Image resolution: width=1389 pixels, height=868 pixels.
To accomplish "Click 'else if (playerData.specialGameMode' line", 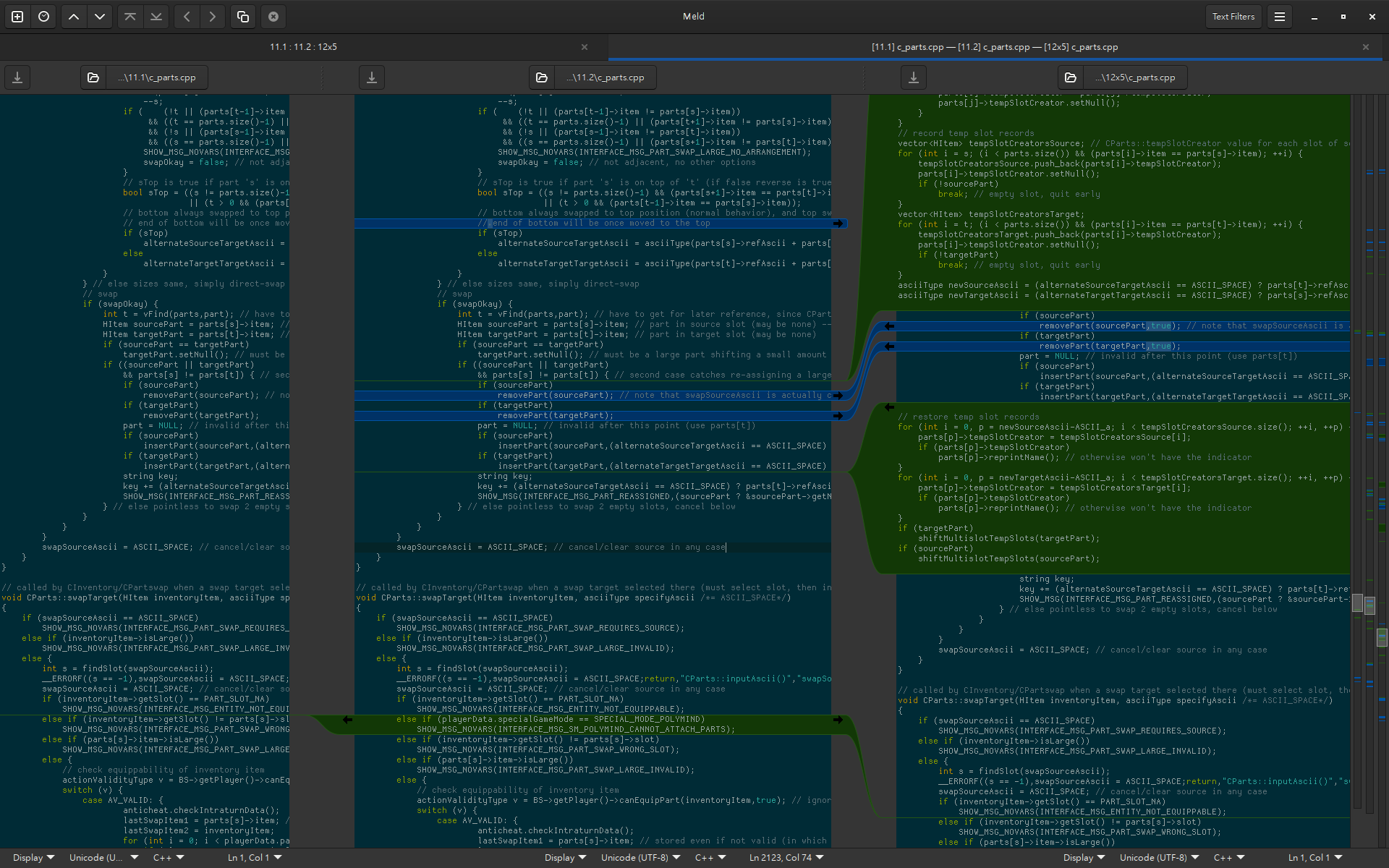I will (x=551, y=720).
